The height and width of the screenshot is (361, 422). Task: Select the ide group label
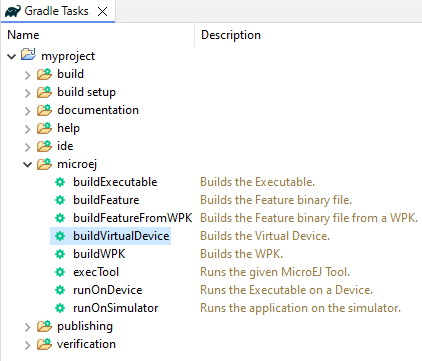click(65, 146)
